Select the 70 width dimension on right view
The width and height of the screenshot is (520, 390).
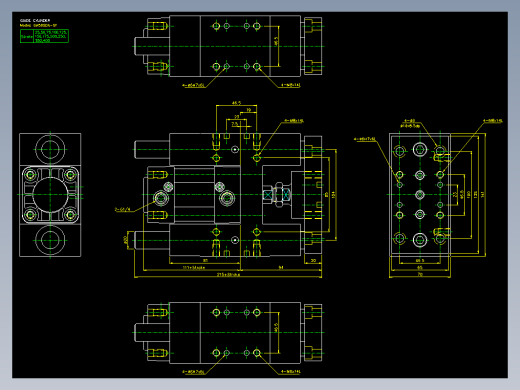(420, 274)
